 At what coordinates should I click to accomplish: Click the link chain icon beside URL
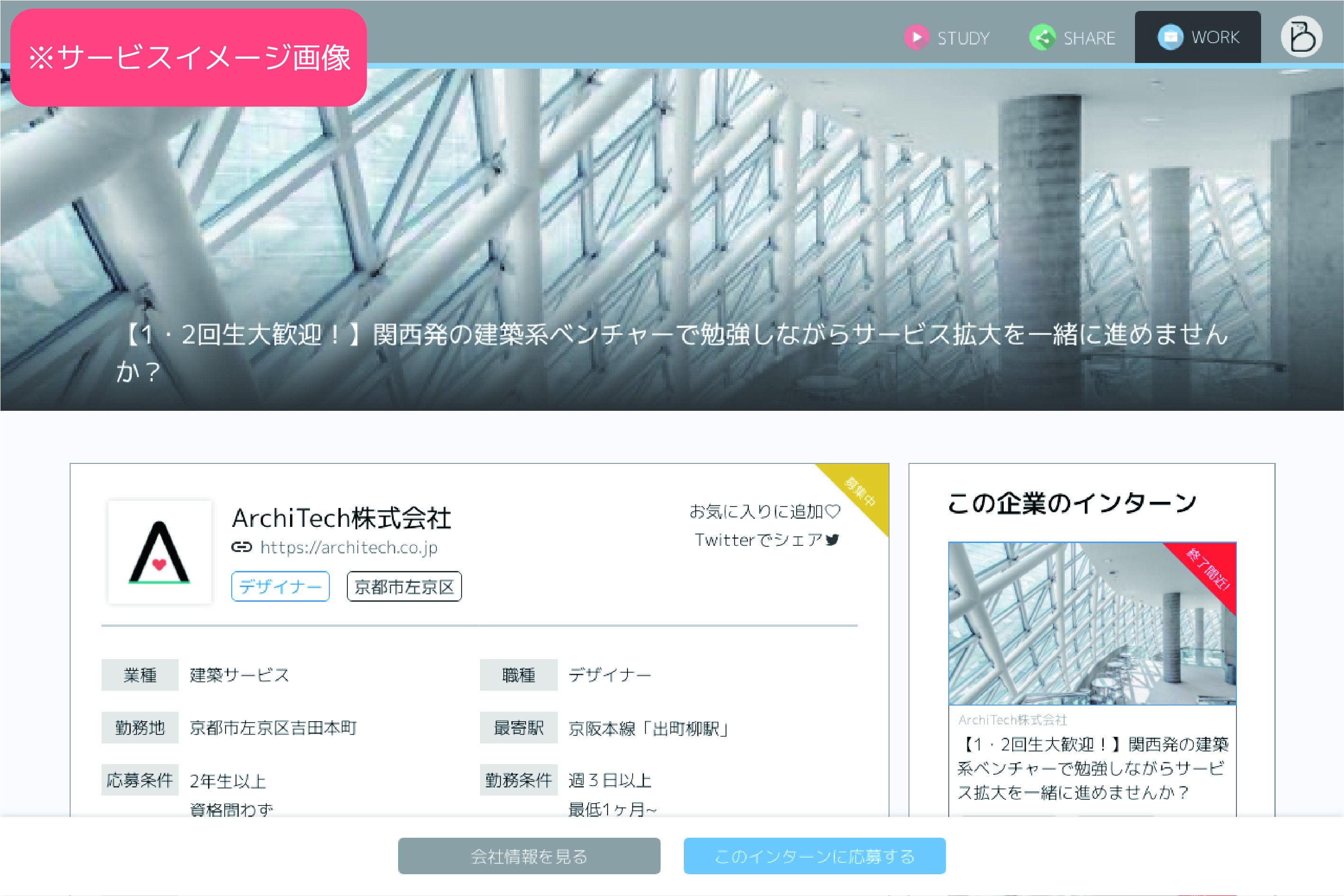[x=241, y=547]
